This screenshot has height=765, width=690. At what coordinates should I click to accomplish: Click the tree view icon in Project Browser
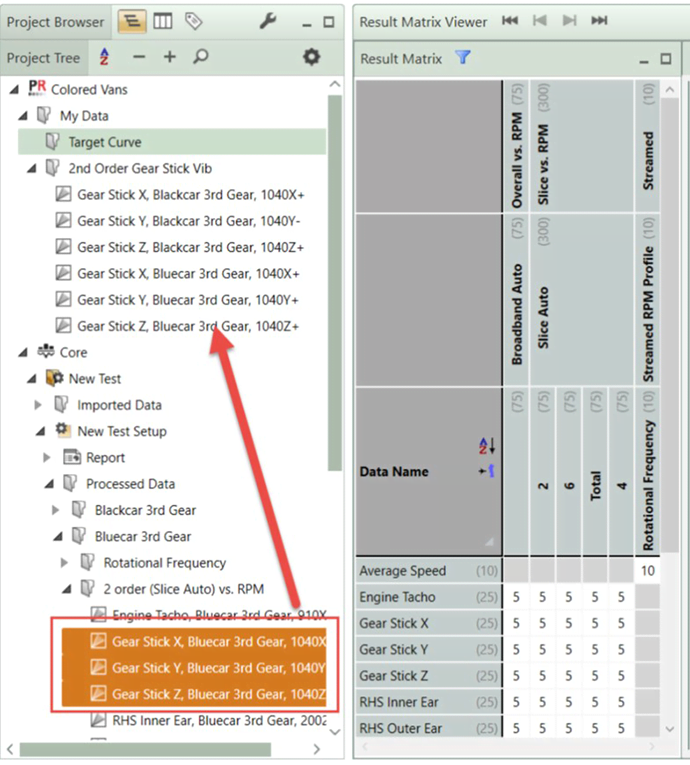click(132, 21)
